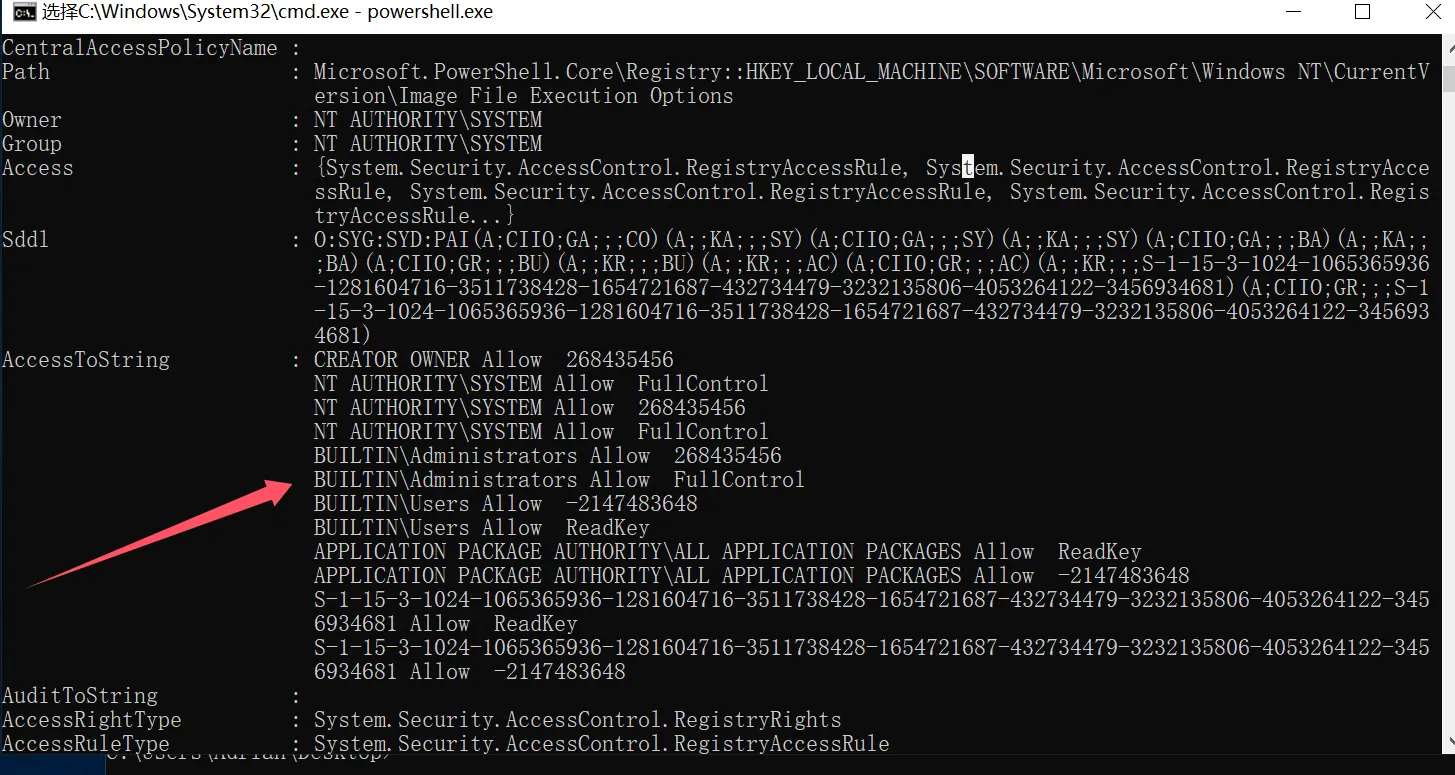Click the scrollbar down arrow
This screenshot has width=1455, height=775.
(1446, 743)
